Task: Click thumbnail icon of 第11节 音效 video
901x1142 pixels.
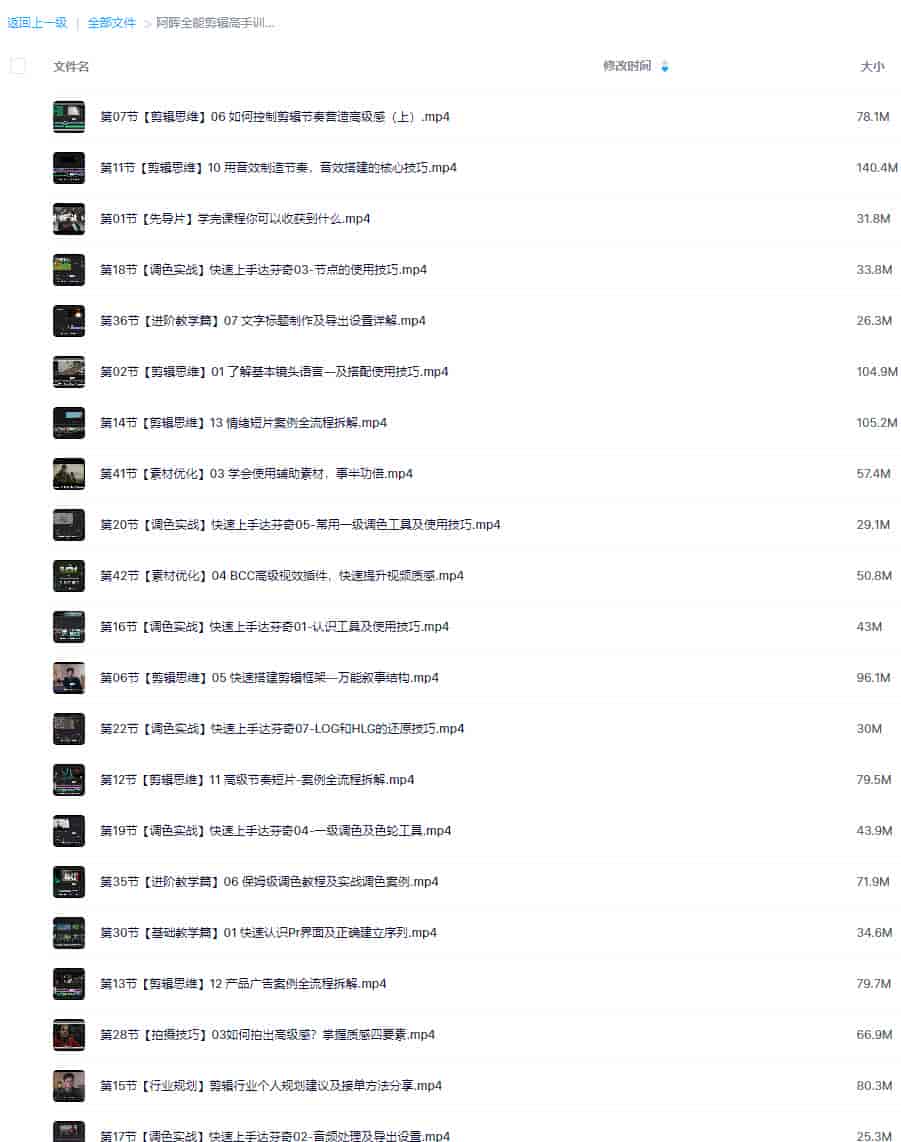Action: point(68,168)
